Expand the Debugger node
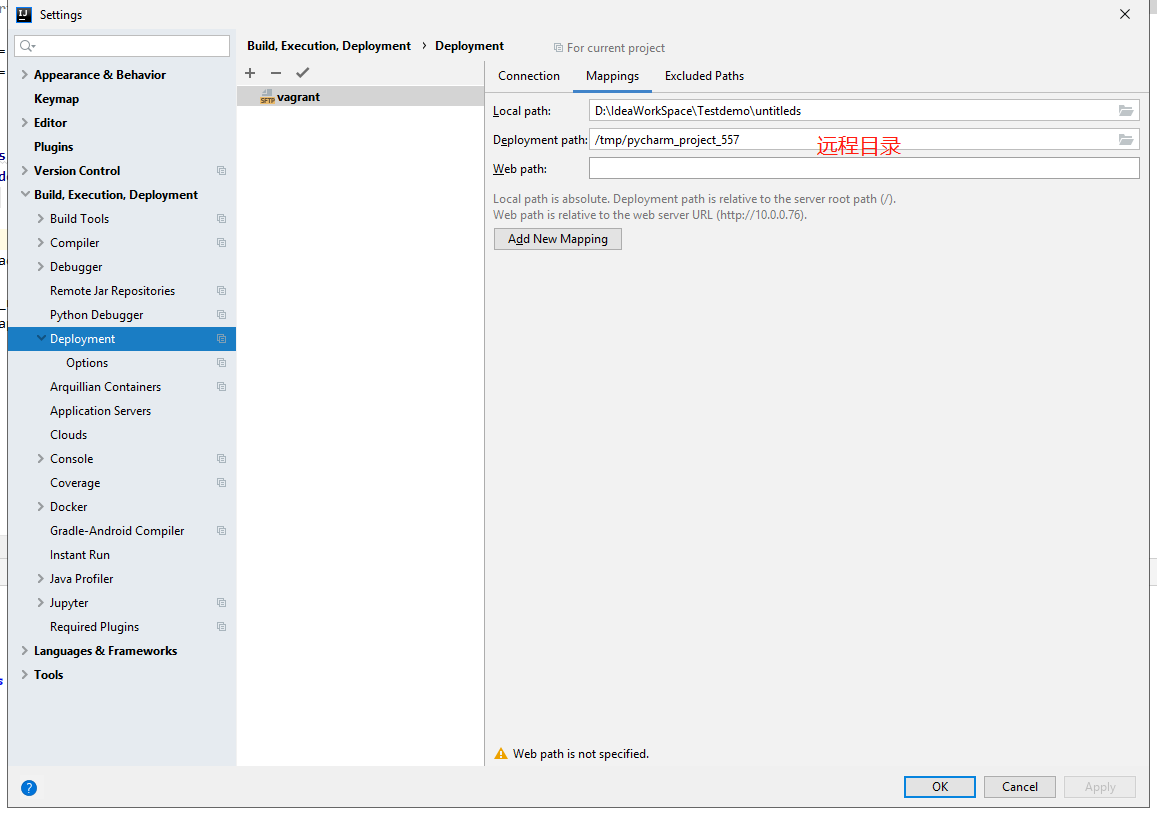The image size is (1157, 815). coord(41,266)
